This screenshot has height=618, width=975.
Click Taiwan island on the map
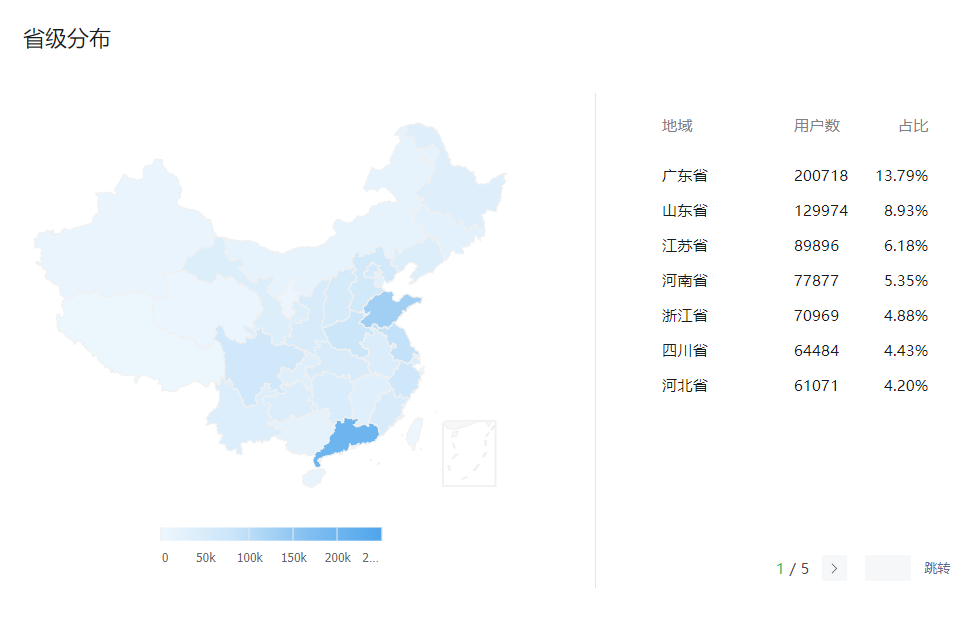[415, 433]
